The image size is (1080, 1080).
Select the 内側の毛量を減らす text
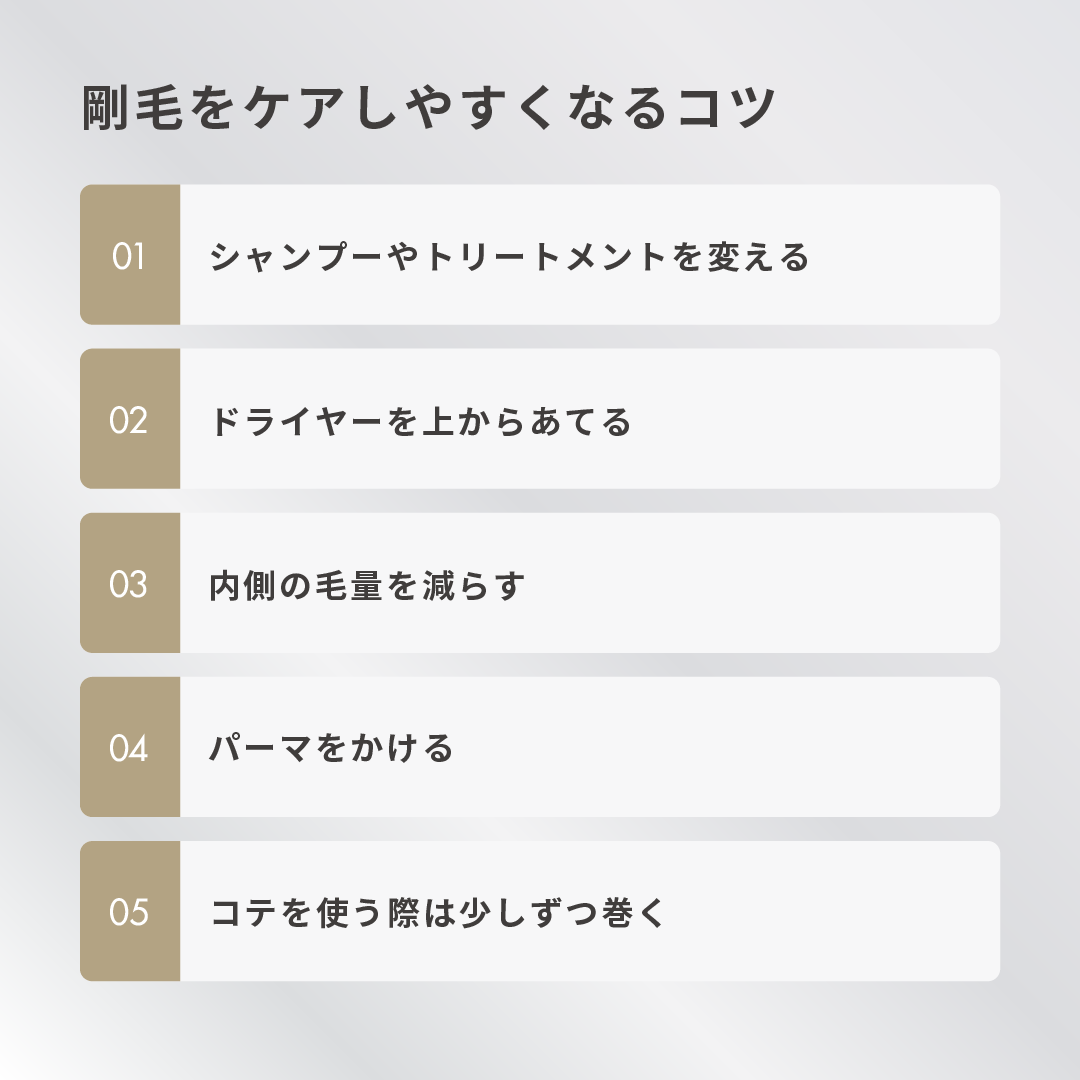367,585
